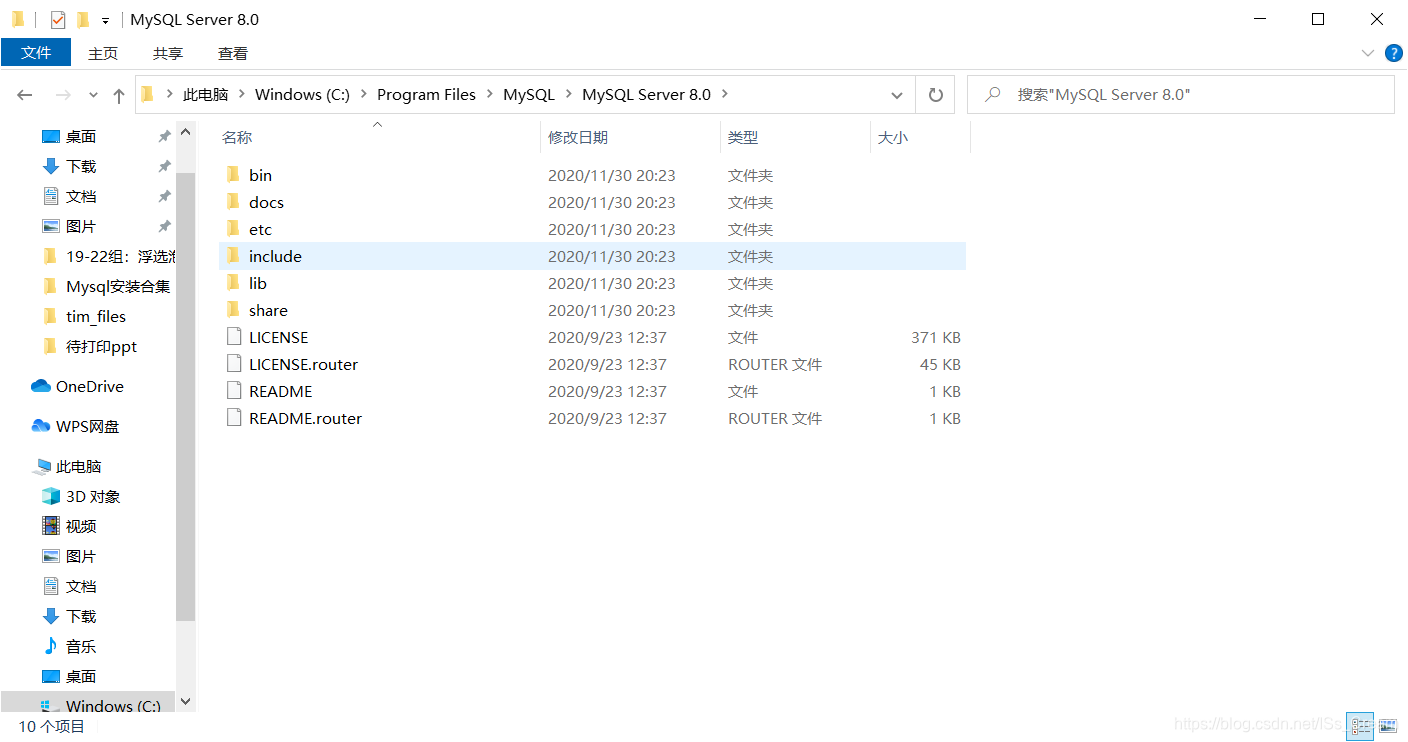Click navigation pane scroll up arrow

click(x=185, y=131)
